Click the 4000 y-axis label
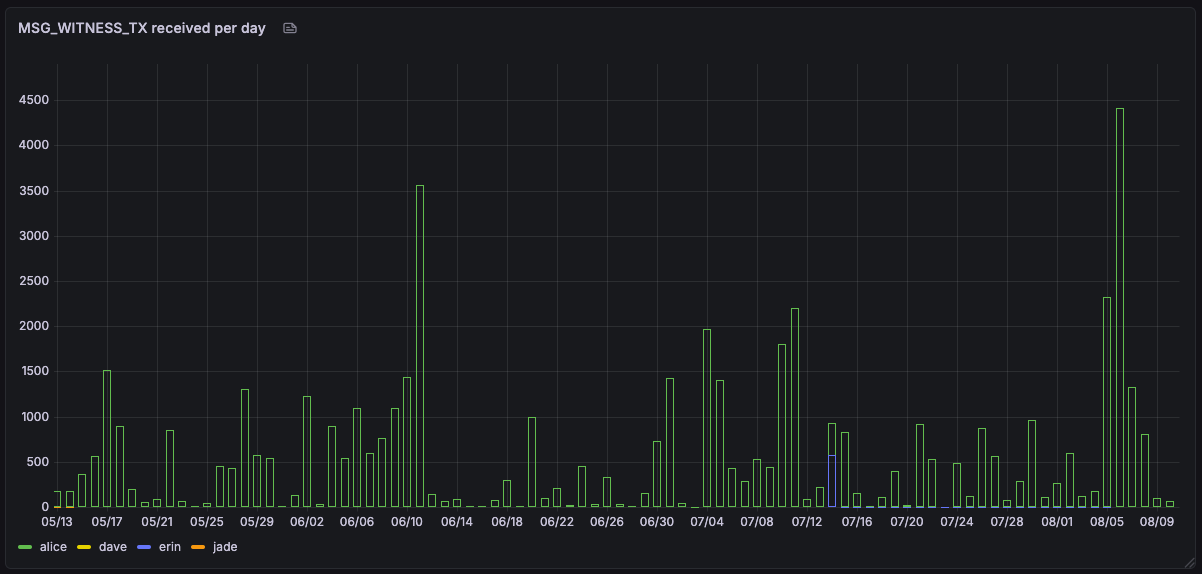The width and height of the screenshot is (1202, 574). point(34,145)
